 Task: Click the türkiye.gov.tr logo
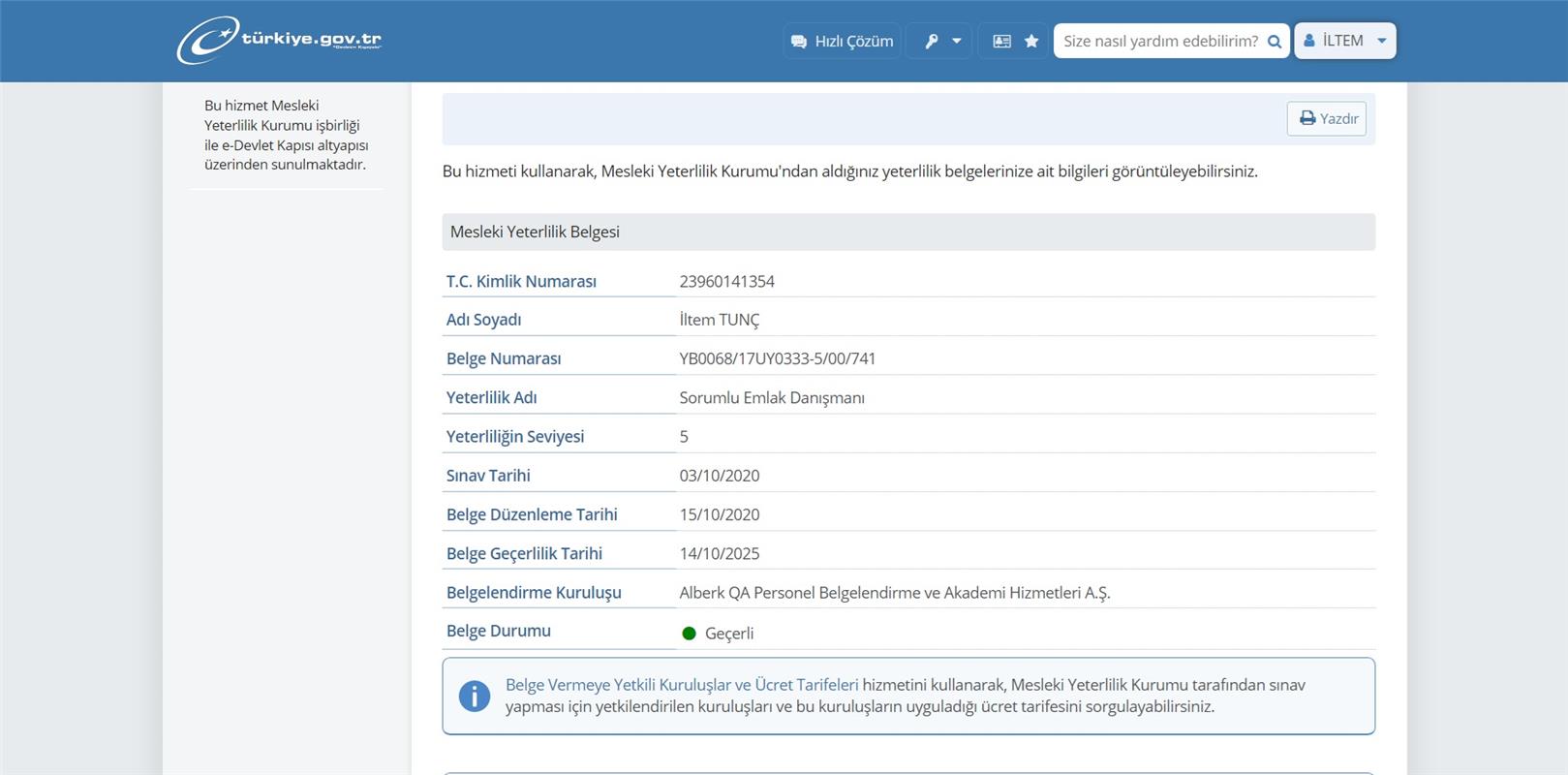pyautogui.click(x=279, y=41)
